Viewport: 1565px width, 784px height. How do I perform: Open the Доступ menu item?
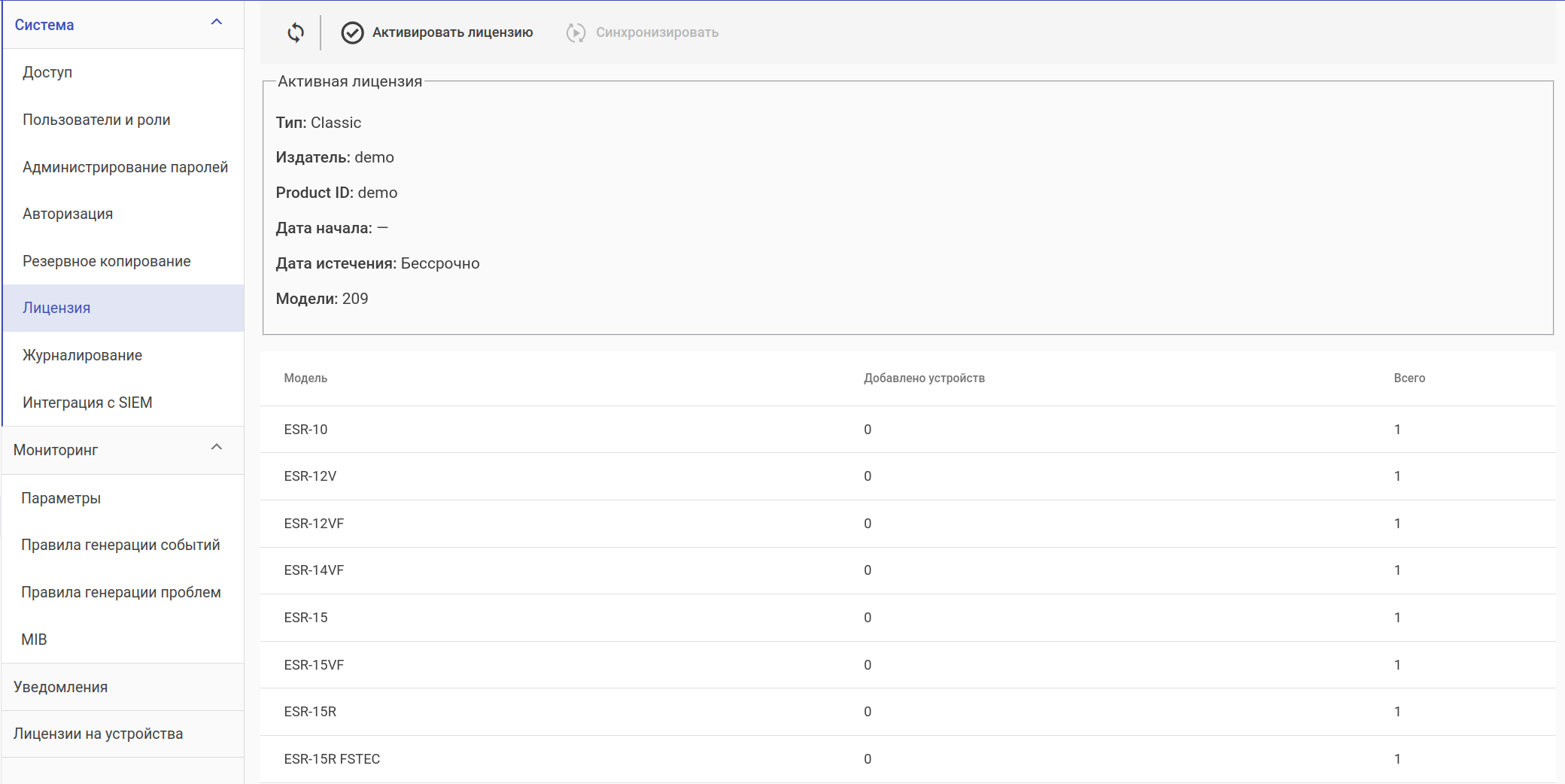pyautogui.click(x=47, y=72)
